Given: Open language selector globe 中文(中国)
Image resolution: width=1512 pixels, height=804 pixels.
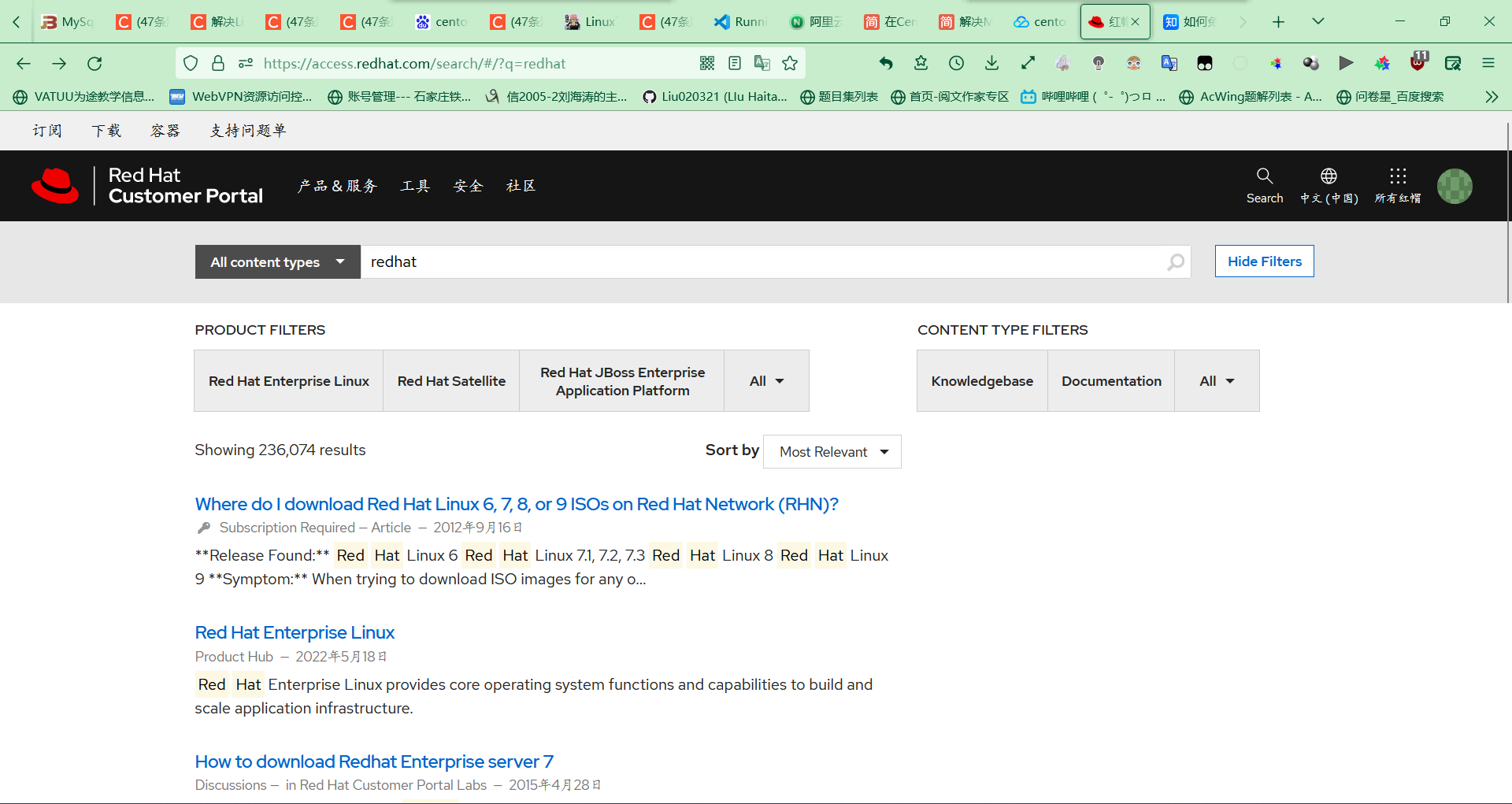Looking at the screenshot, I should coord(1329,186).
